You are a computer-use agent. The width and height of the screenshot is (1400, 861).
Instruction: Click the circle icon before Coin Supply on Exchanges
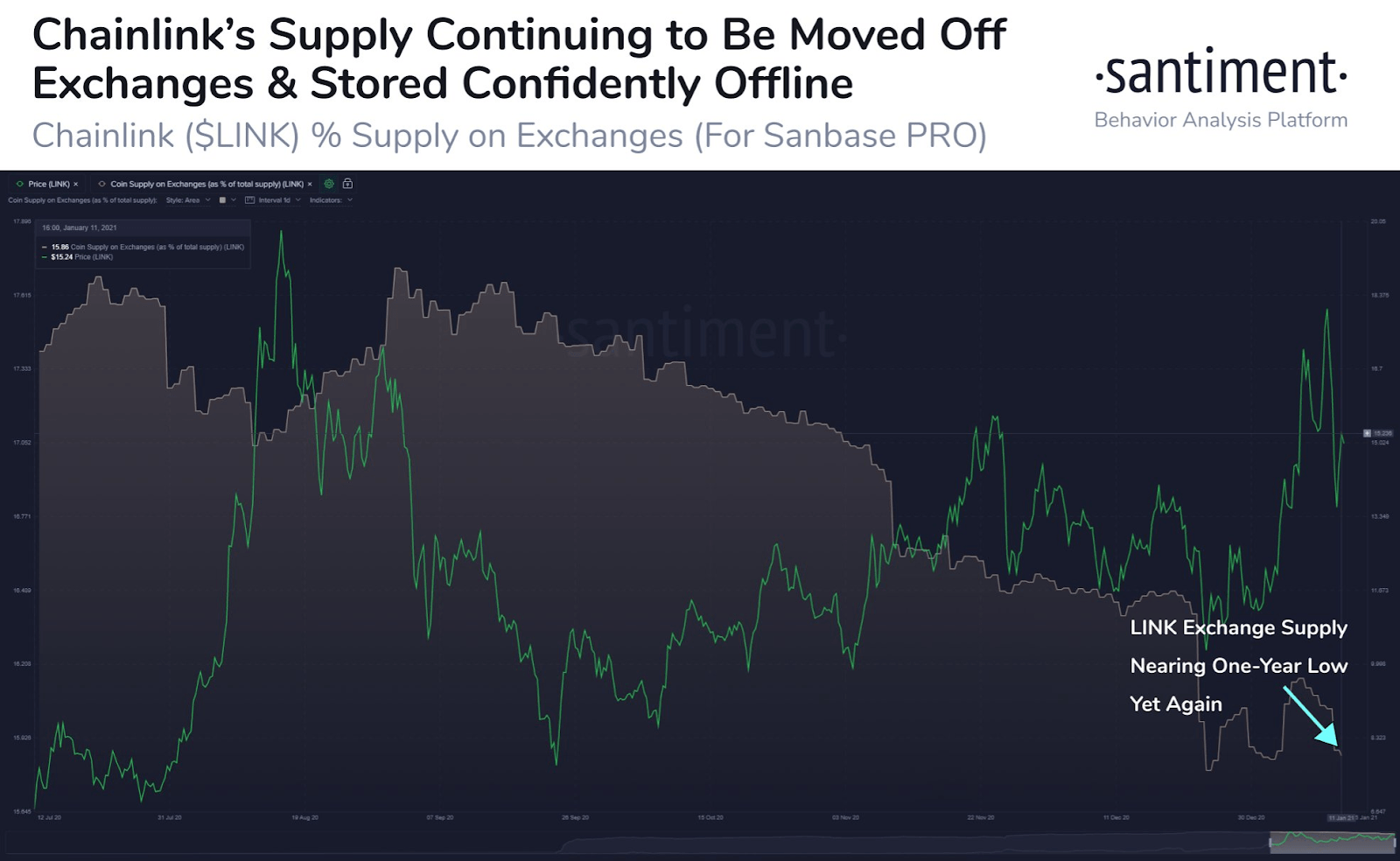102,184
